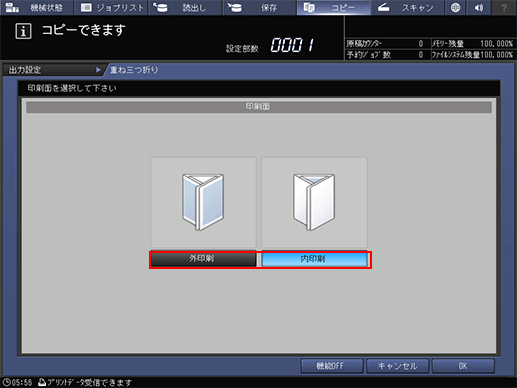Click the information icon beside コピーできます
The height and width of the screenshot is (388, 517).
(23, 31)
